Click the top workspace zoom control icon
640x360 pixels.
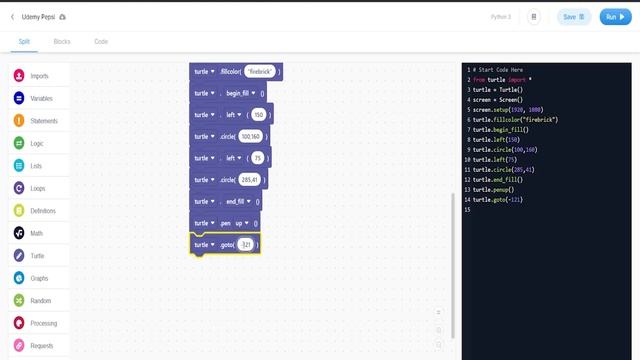coord(438,312)
